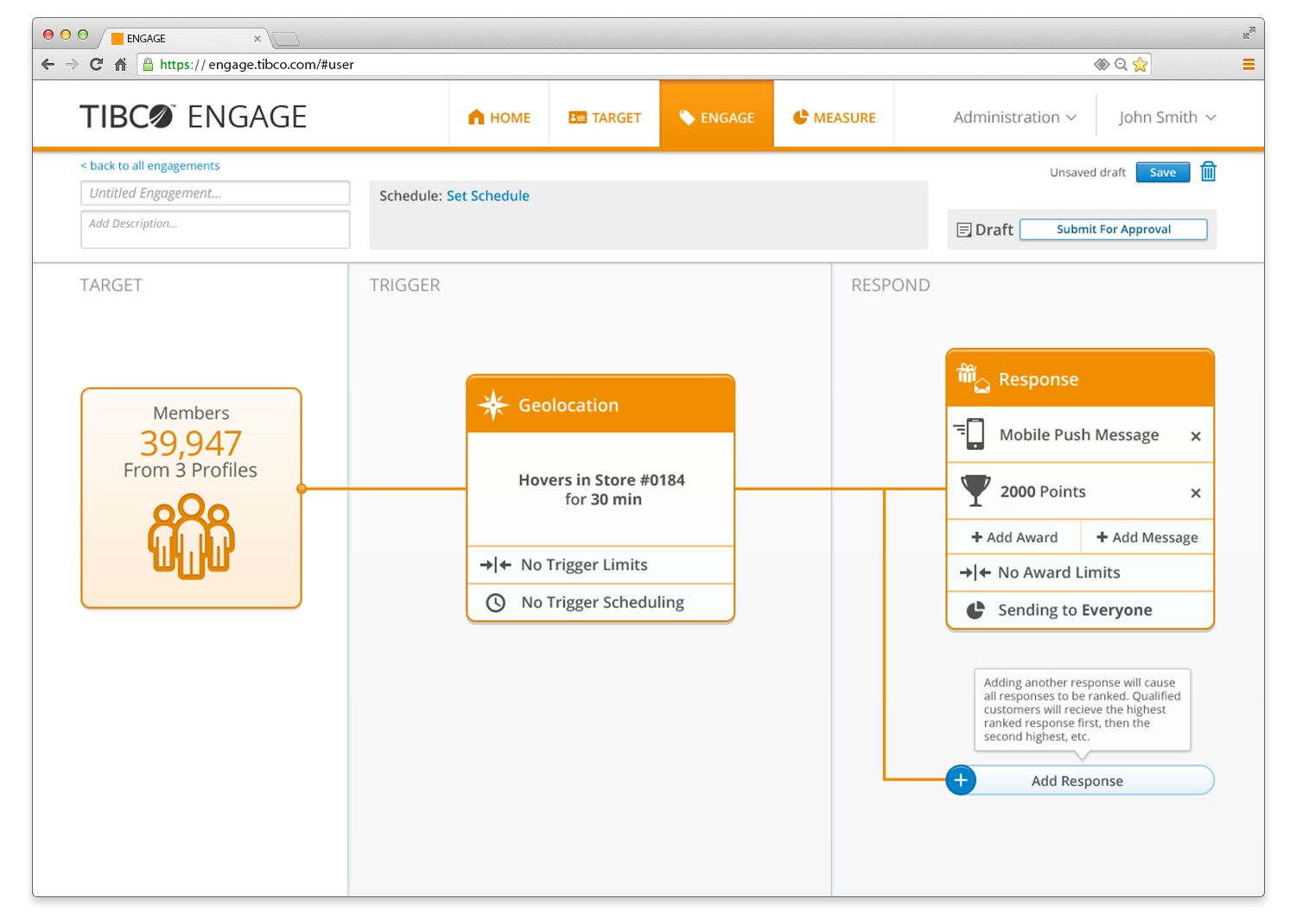Viewport: 1296px width, 924px height.
Task: Switch to the MEASURE tab
Action: click(x=834, y=117)
